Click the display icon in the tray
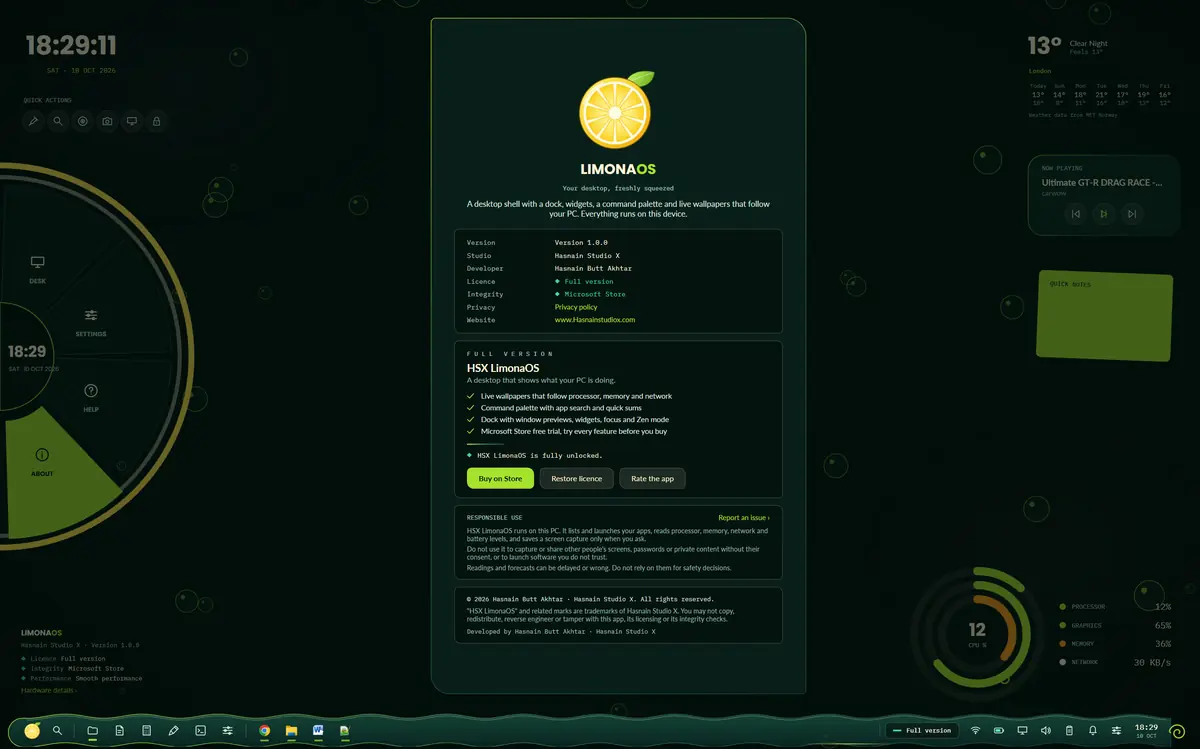 (x=1022, y=731)
